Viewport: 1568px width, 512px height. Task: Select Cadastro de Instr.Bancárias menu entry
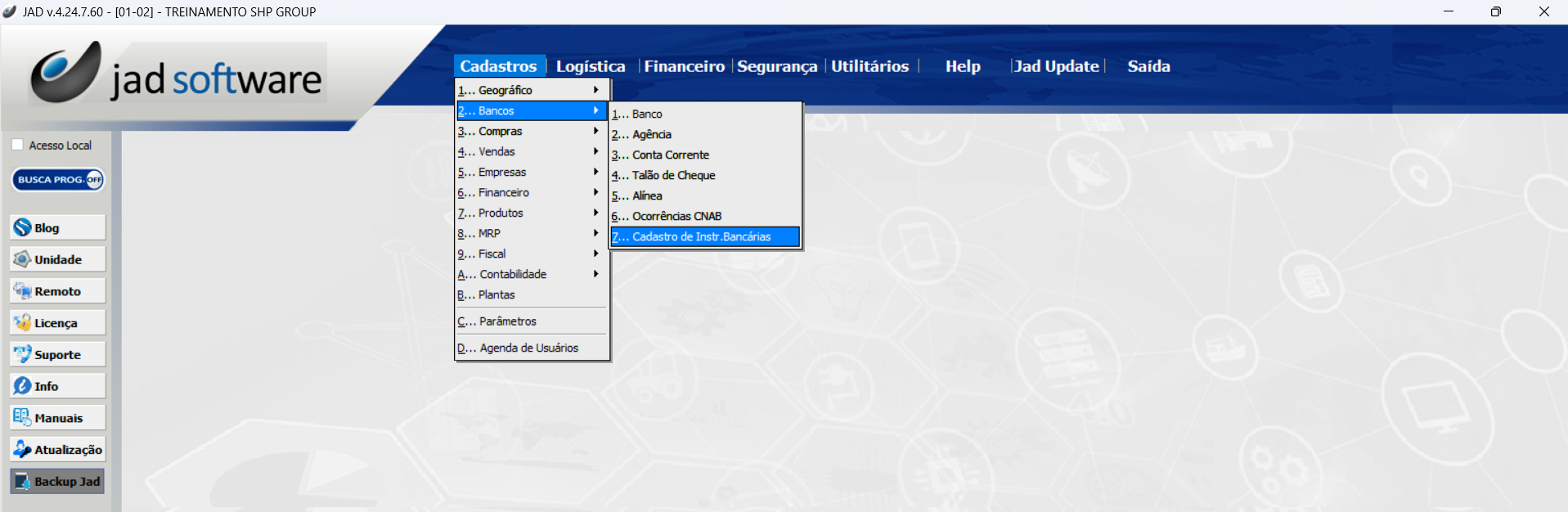703,236
